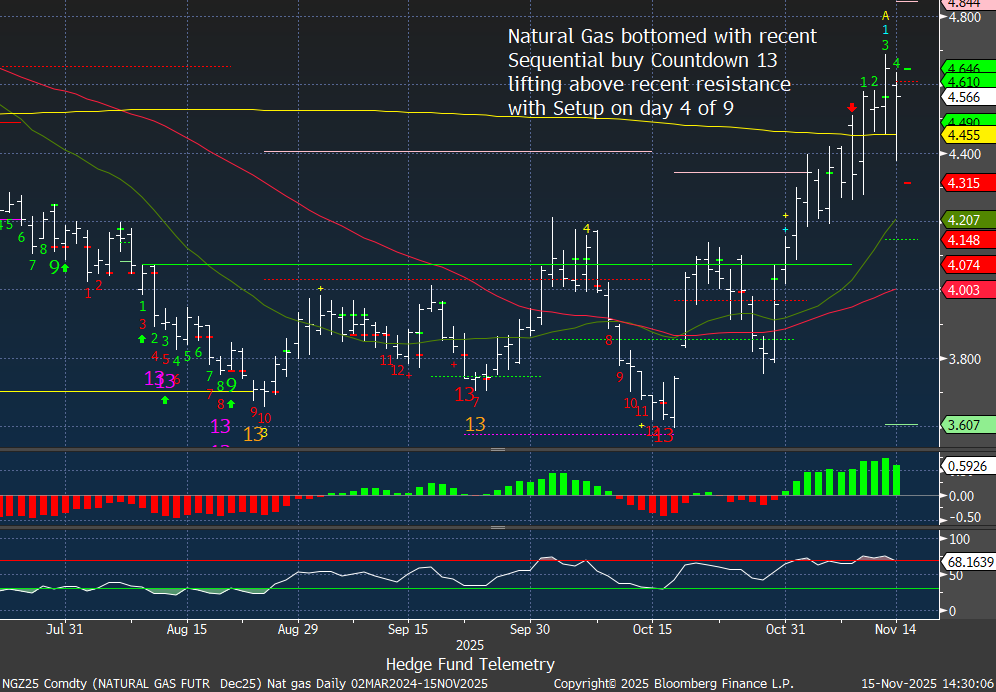
Task: Select the green 3.607 price level tag
Action: click(965, 425)
